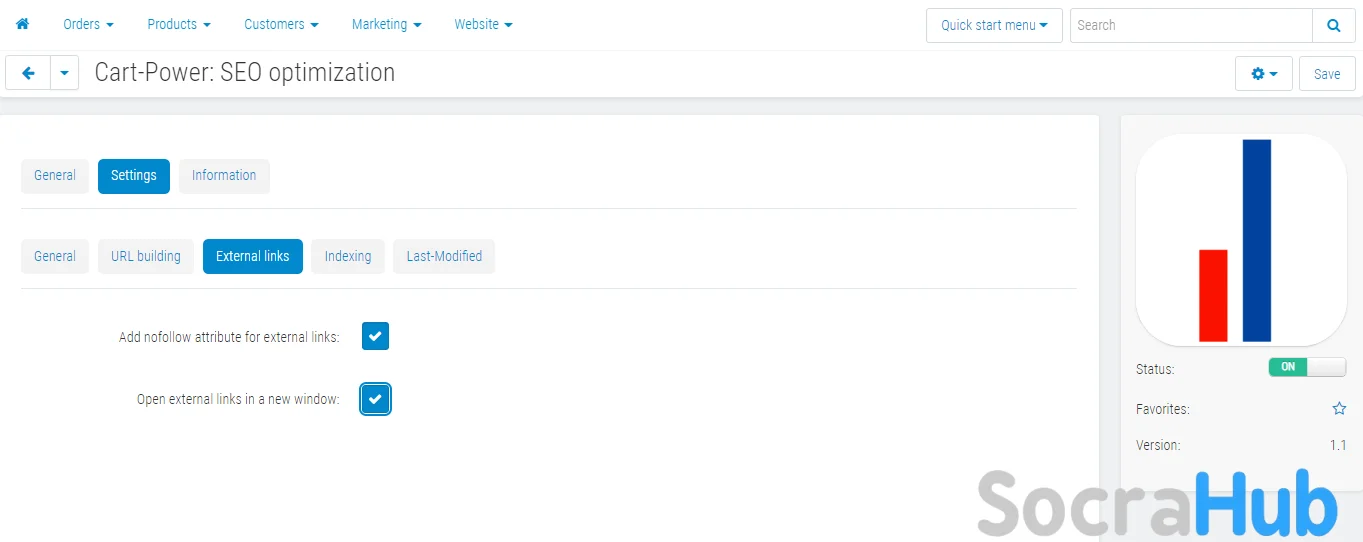Expand the dropdown caret beside back arrow
The image size is (1363, 542).
point(64,73)
